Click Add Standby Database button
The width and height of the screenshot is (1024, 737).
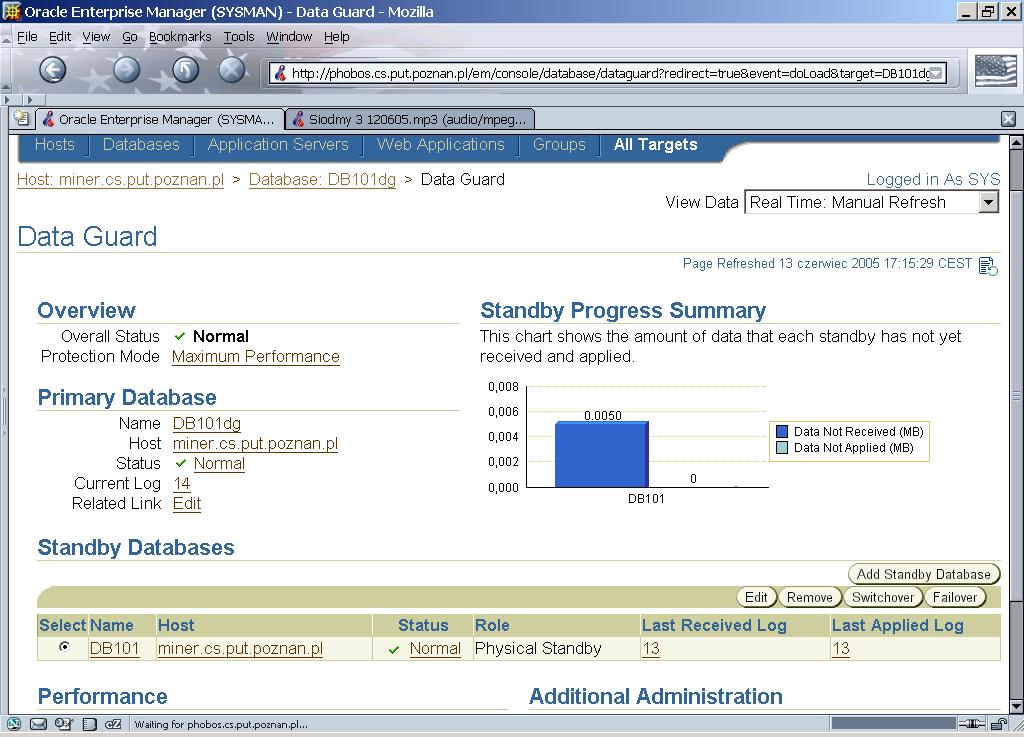coord(923,574)
